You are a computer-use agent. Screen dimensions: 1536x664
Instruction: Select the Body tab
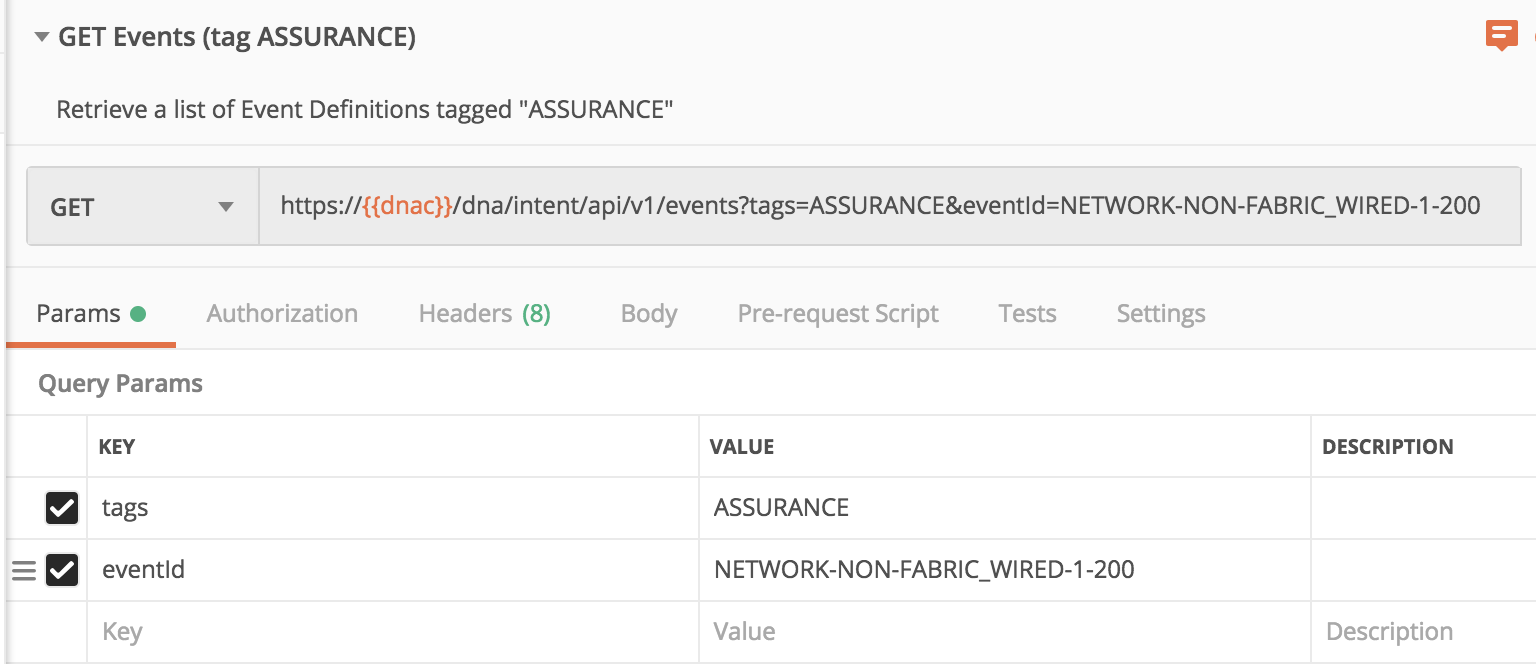pyautogui.click(x=648, y=313)
